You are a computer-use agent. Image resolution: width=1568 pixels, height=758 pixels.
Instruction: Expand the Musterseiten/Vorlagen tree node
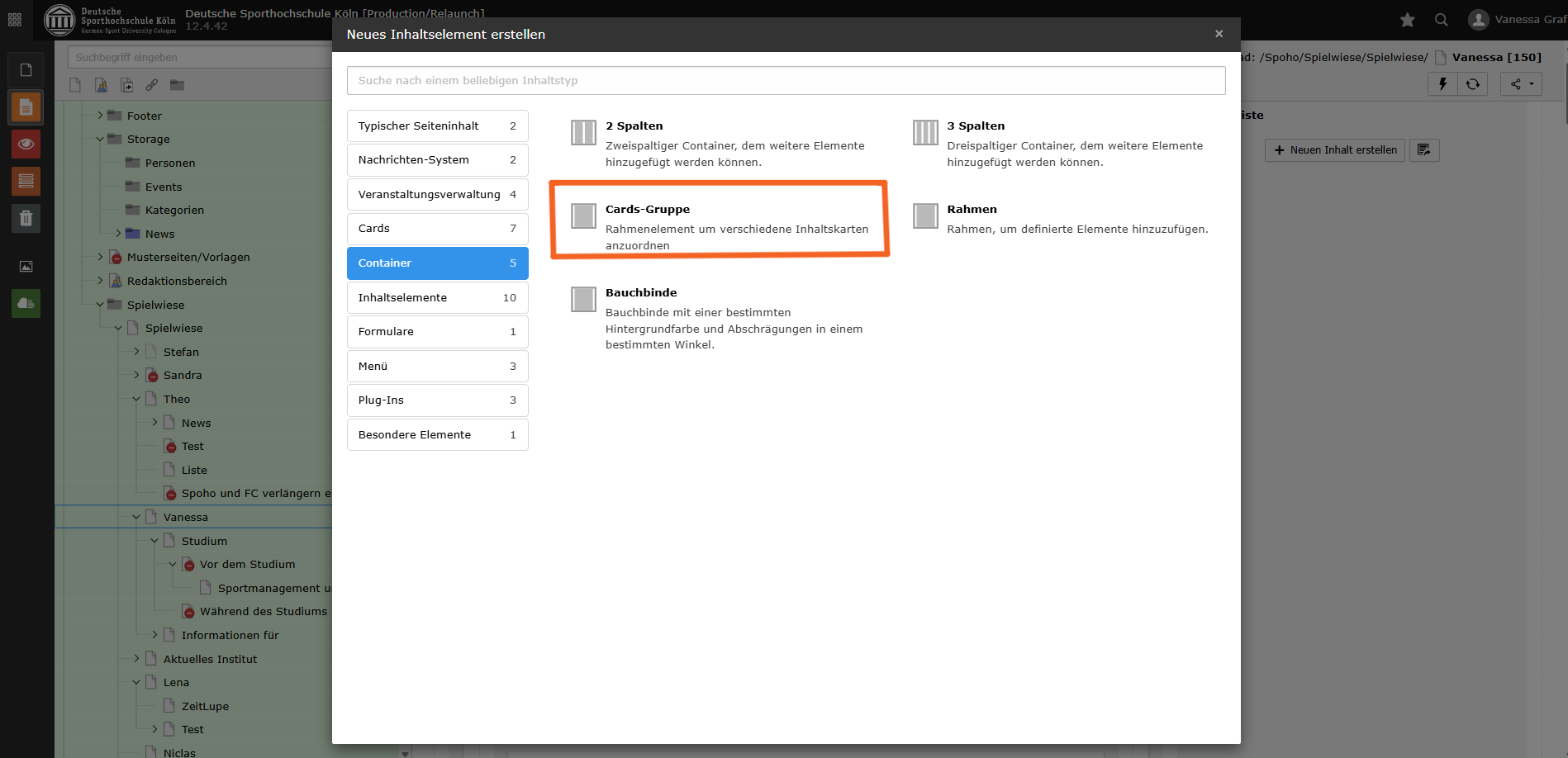pyautogui.click(x=100, y=258)
